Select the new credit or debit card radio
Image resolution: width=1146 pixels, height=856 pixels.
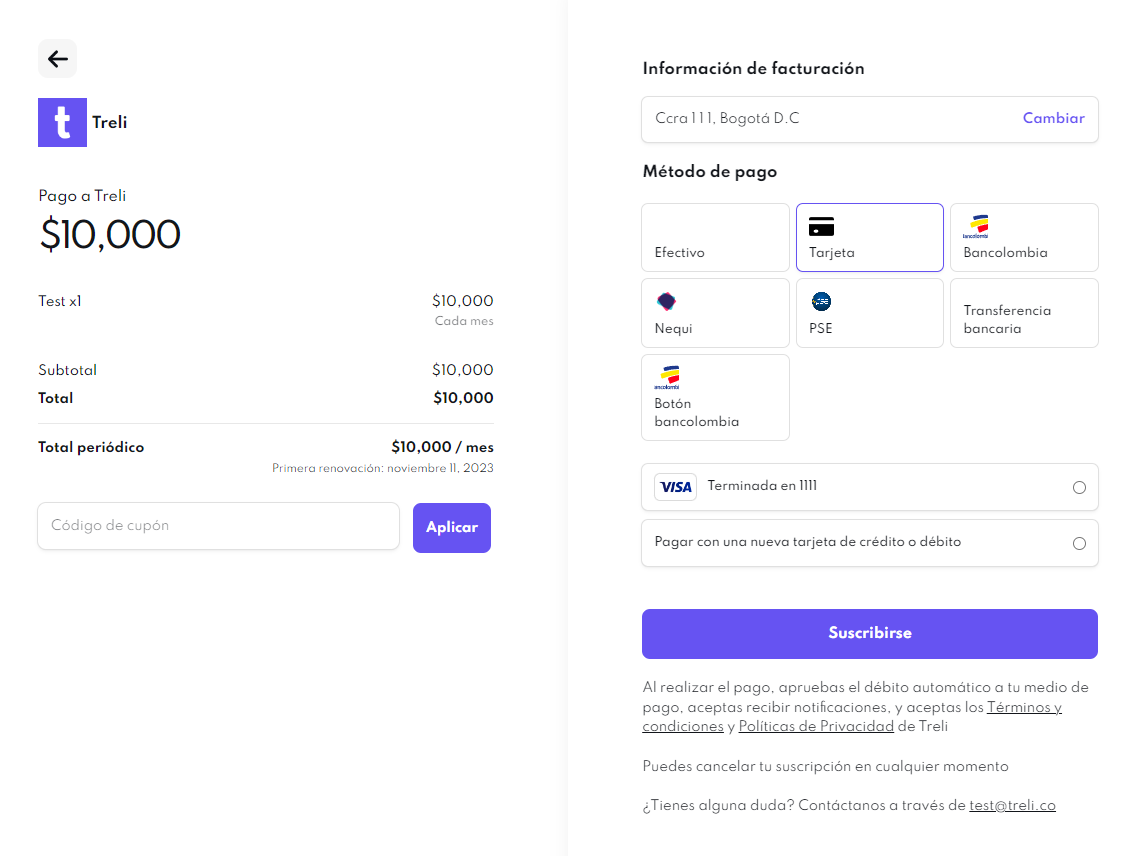coord(1079,544)
